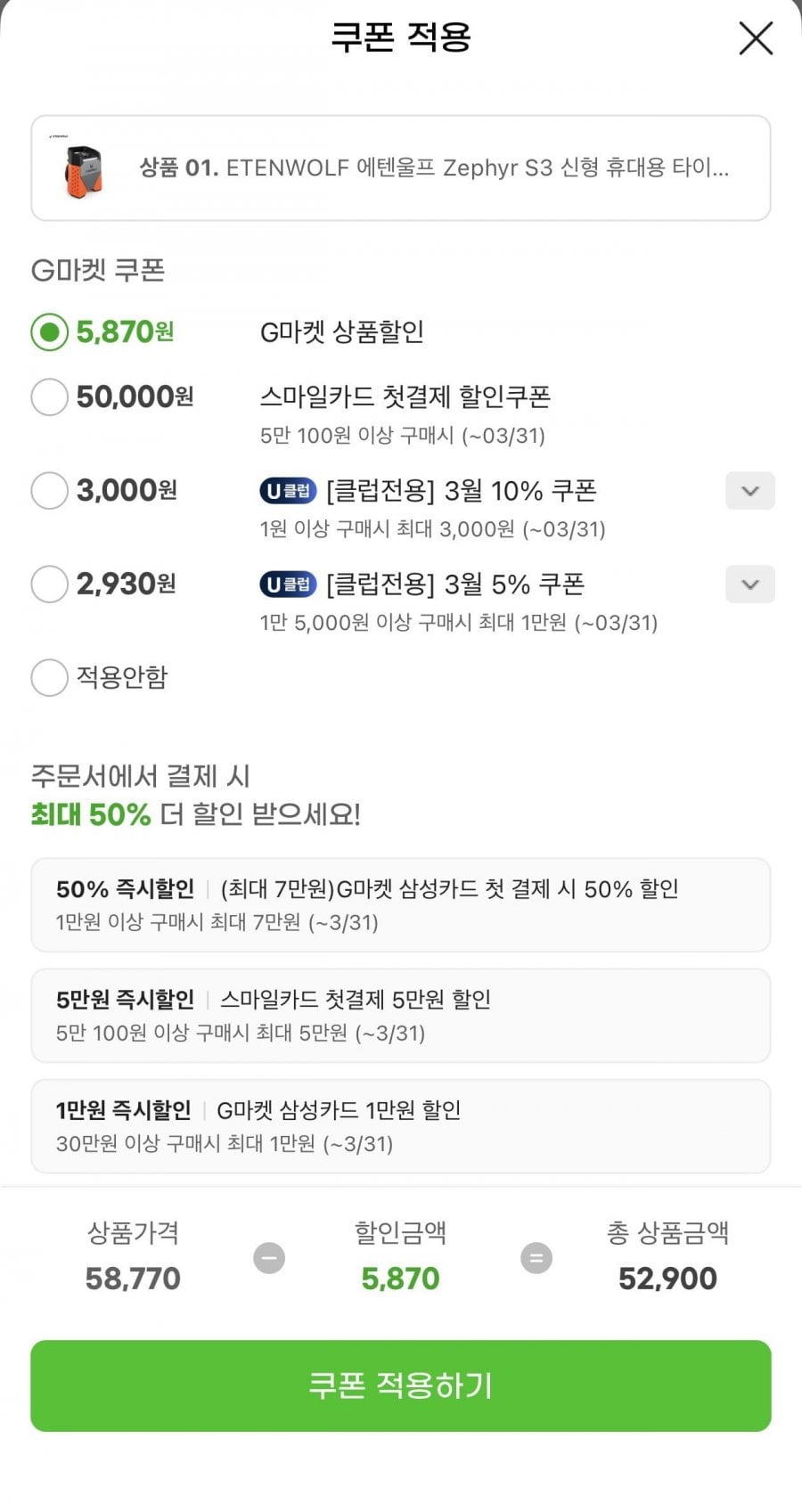This screenshot has height=1512, width=802.
Task: Open the 5만원 즉시할인 스마일카드 offer
Action: [x=400, y=1015]
